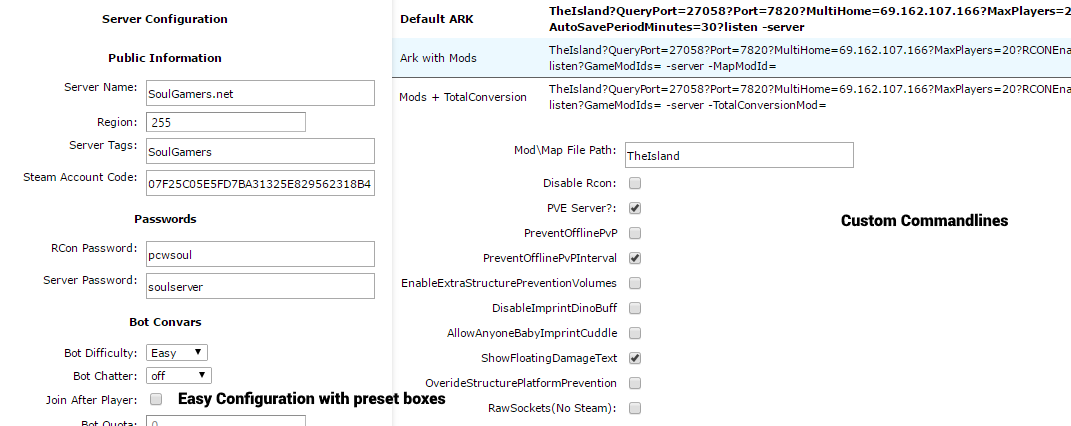Uncheck the PVE Server checkbox
The width and height of the screenshot is (1071, 426).
point(635,209)
